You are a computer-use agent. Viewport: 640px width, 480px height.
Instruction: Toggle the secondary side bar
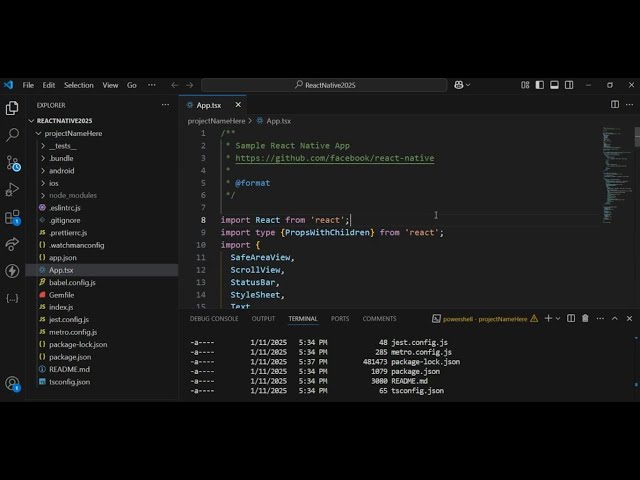(x=569, y=85)
